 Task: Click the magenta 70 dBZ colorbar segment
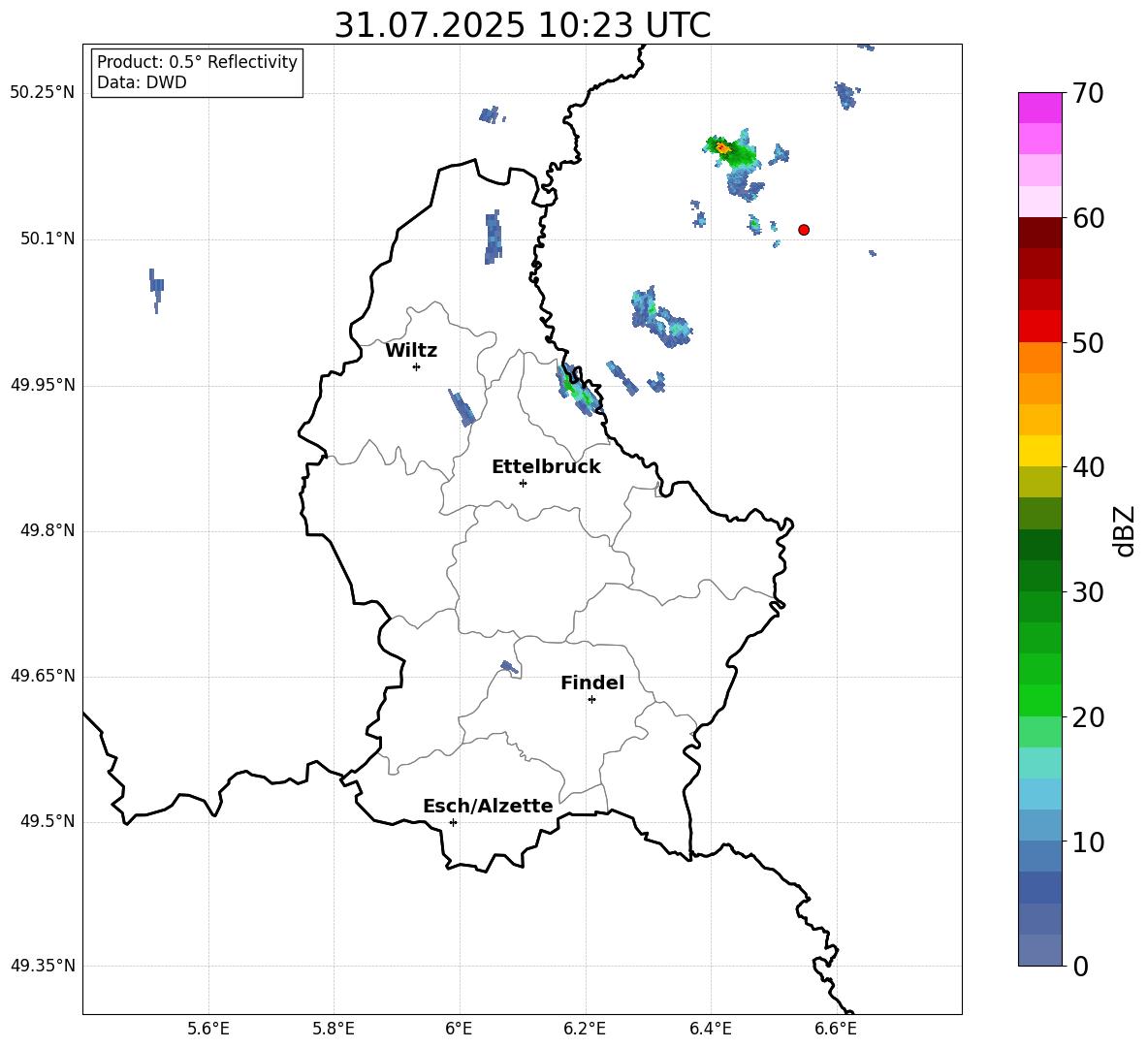point(1039,108)
